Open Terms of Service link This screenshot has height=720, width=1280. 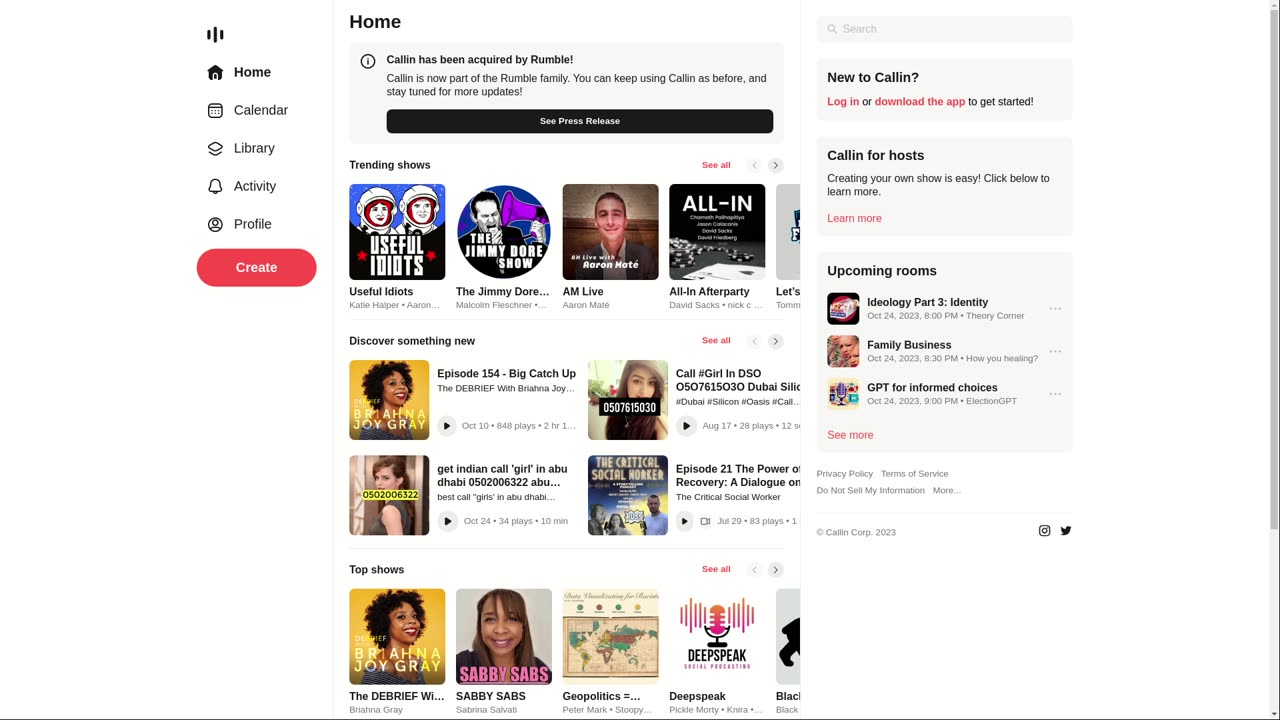point(915,474)
